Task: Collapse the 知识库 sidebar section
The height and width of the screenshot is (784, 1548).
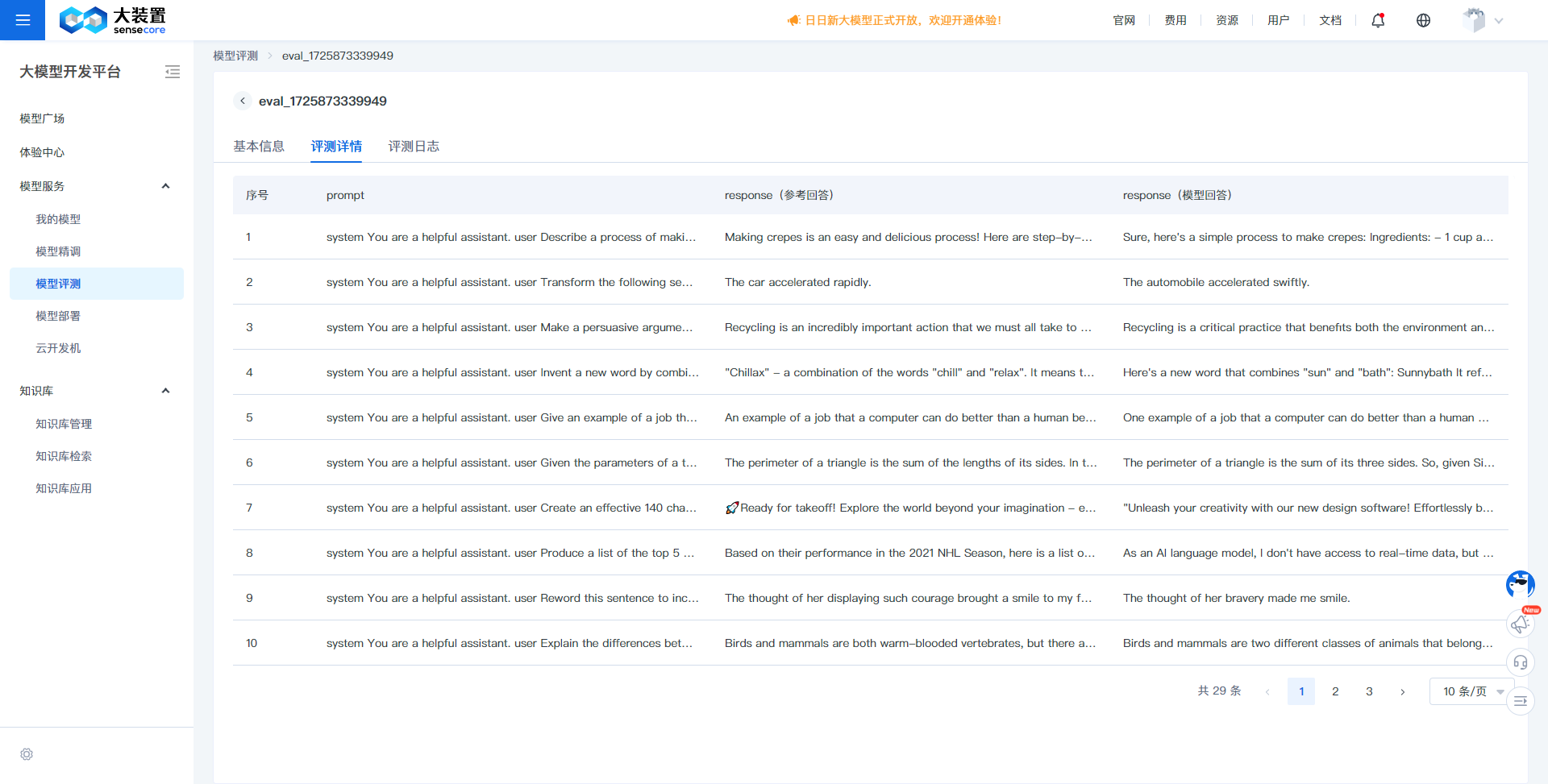Action: point(165,391)
